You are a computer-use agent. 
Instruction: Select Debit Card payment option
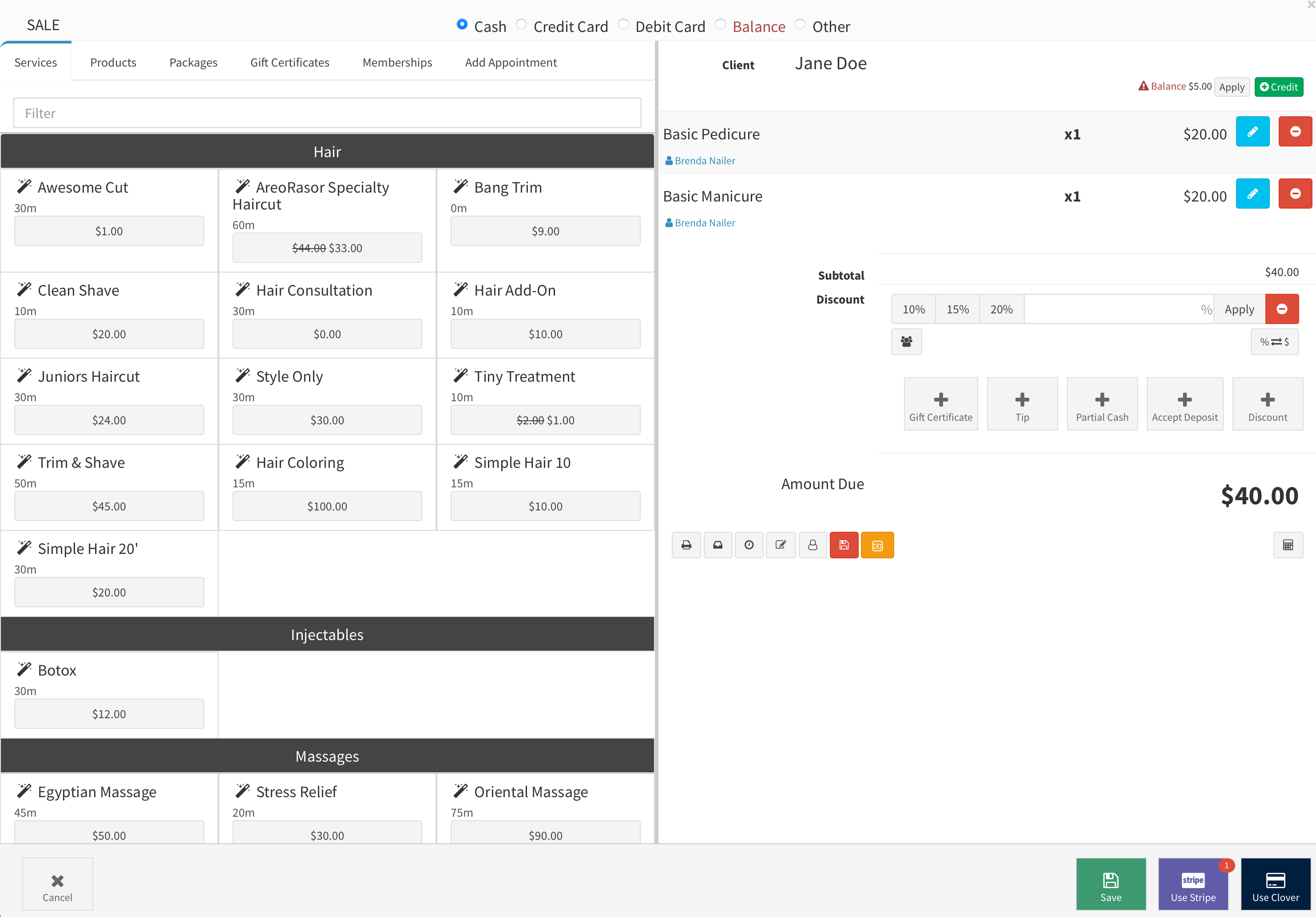(624, 25)
